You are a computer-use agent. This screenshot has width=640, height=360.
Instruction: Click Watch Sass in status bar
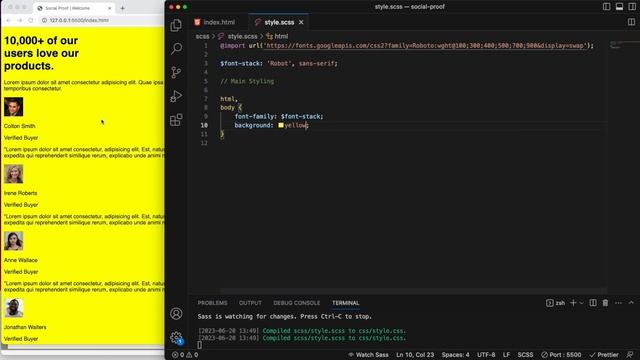[368, 355]
